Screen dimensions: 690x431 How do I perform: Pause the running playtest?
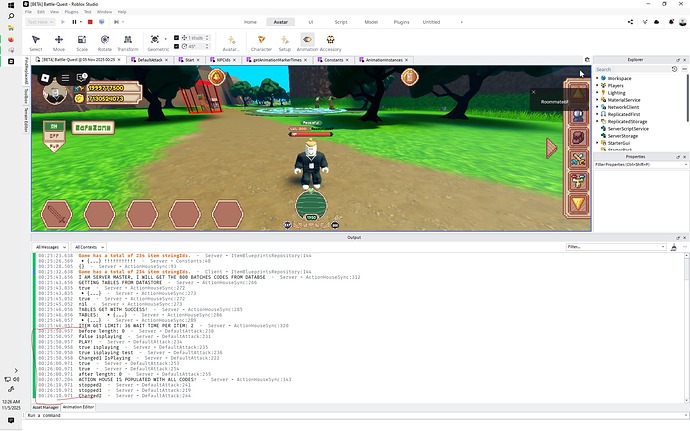coord(74,22)
